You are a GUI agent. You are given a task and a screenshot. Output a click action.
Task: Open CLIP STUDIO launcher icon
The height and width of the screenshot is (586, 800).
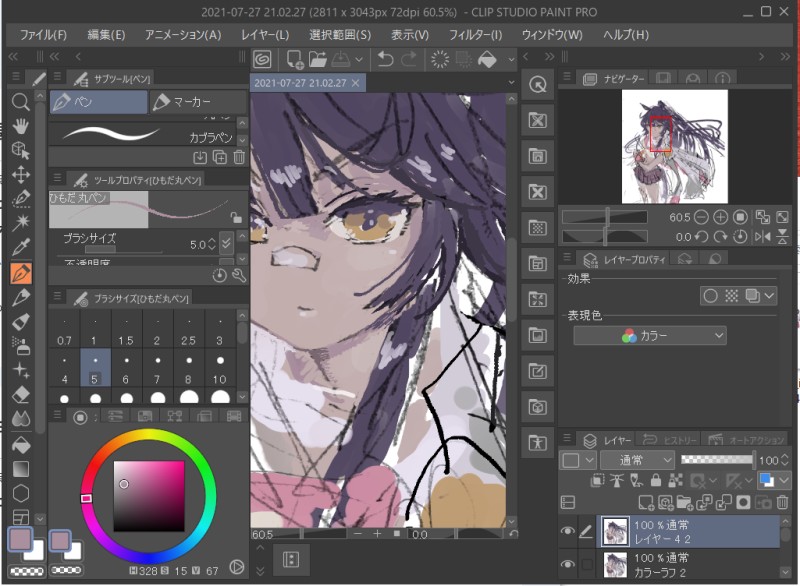coord(263,59)
